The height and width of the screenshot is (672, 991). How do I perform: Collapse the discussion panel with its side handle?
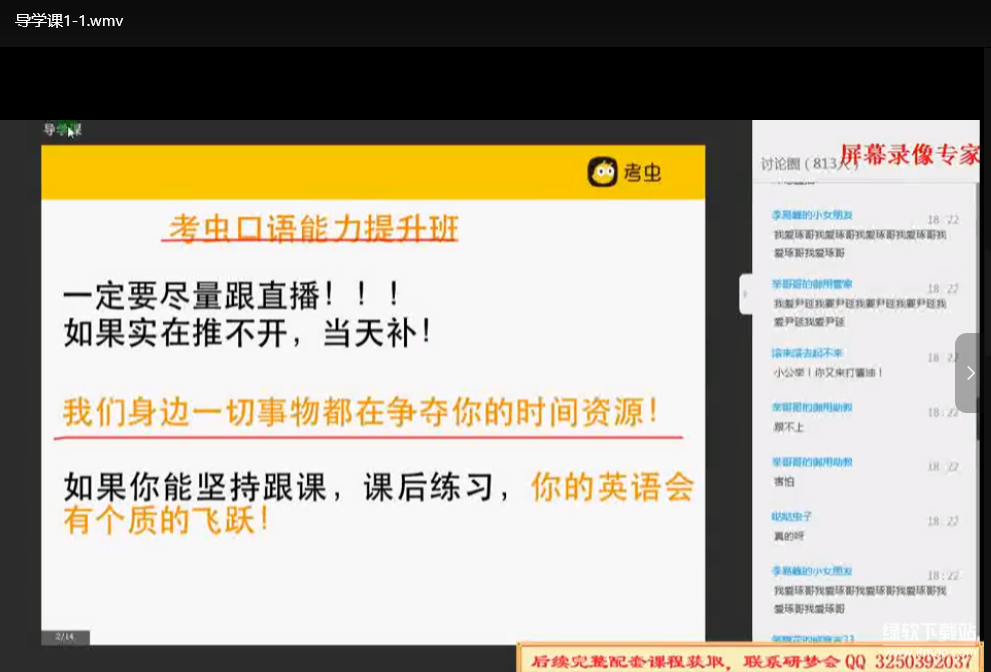(746, 294)
